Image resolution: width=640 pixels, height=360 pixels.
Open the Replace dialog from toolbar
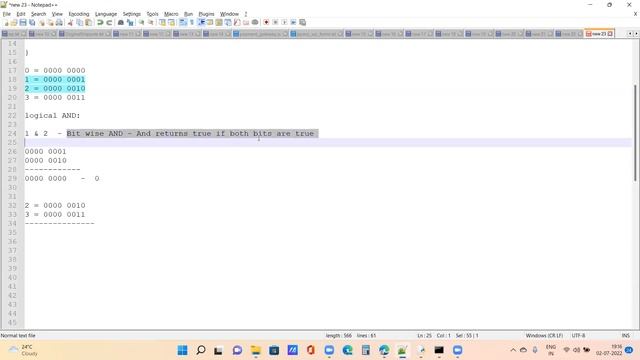pos(130,22)
